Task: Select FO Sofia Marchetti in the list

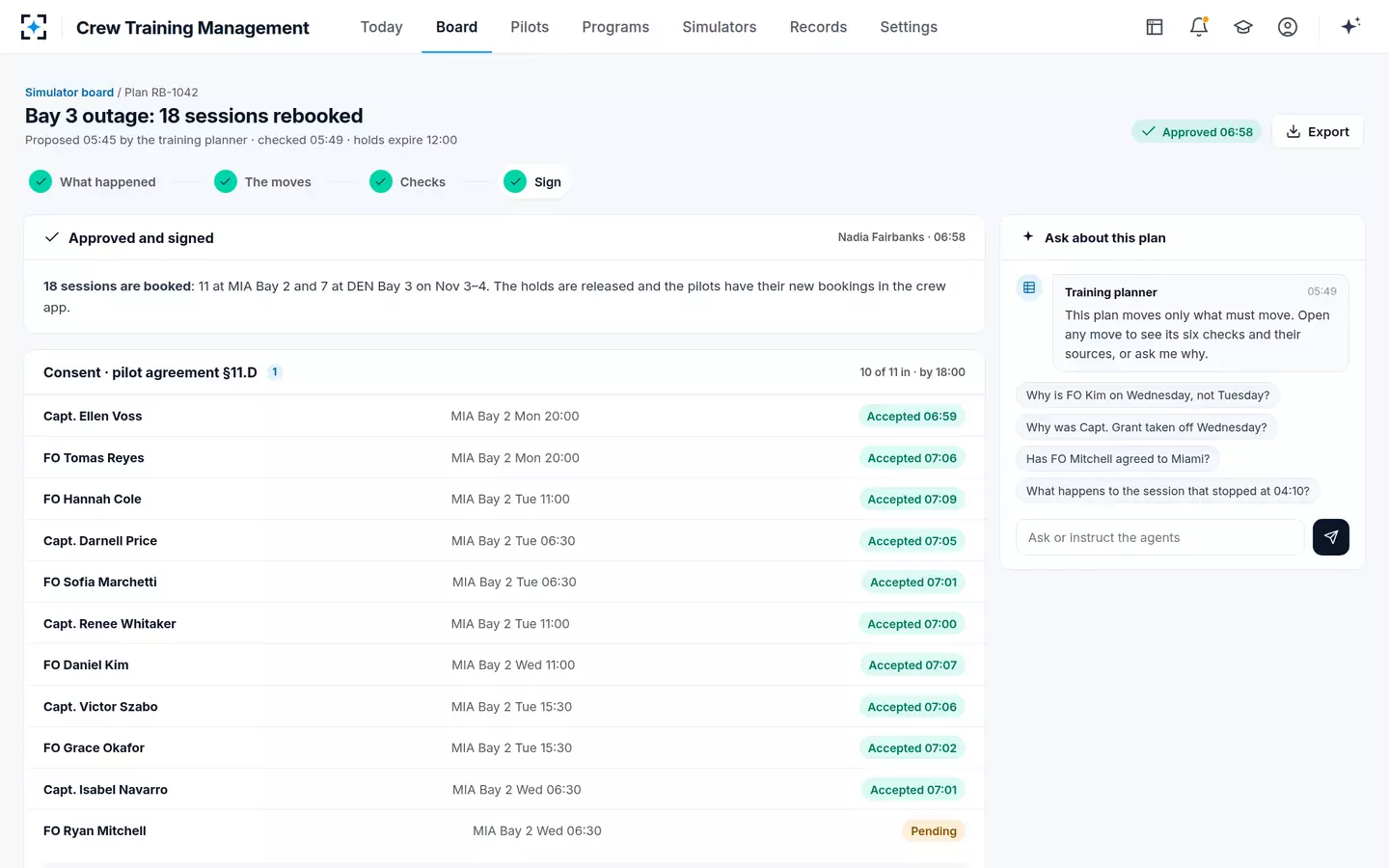Action: pos(100,583)
